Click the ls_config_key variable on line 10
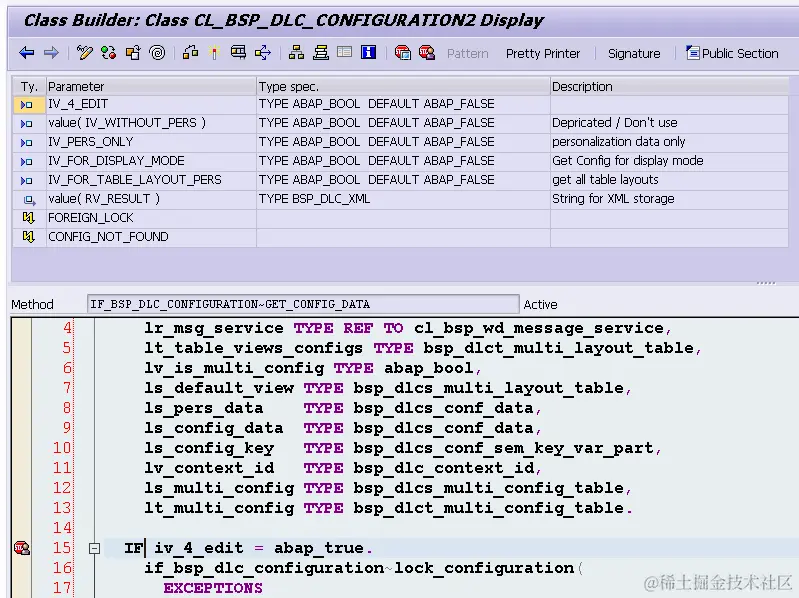799x598 pixels. [209, 448]
